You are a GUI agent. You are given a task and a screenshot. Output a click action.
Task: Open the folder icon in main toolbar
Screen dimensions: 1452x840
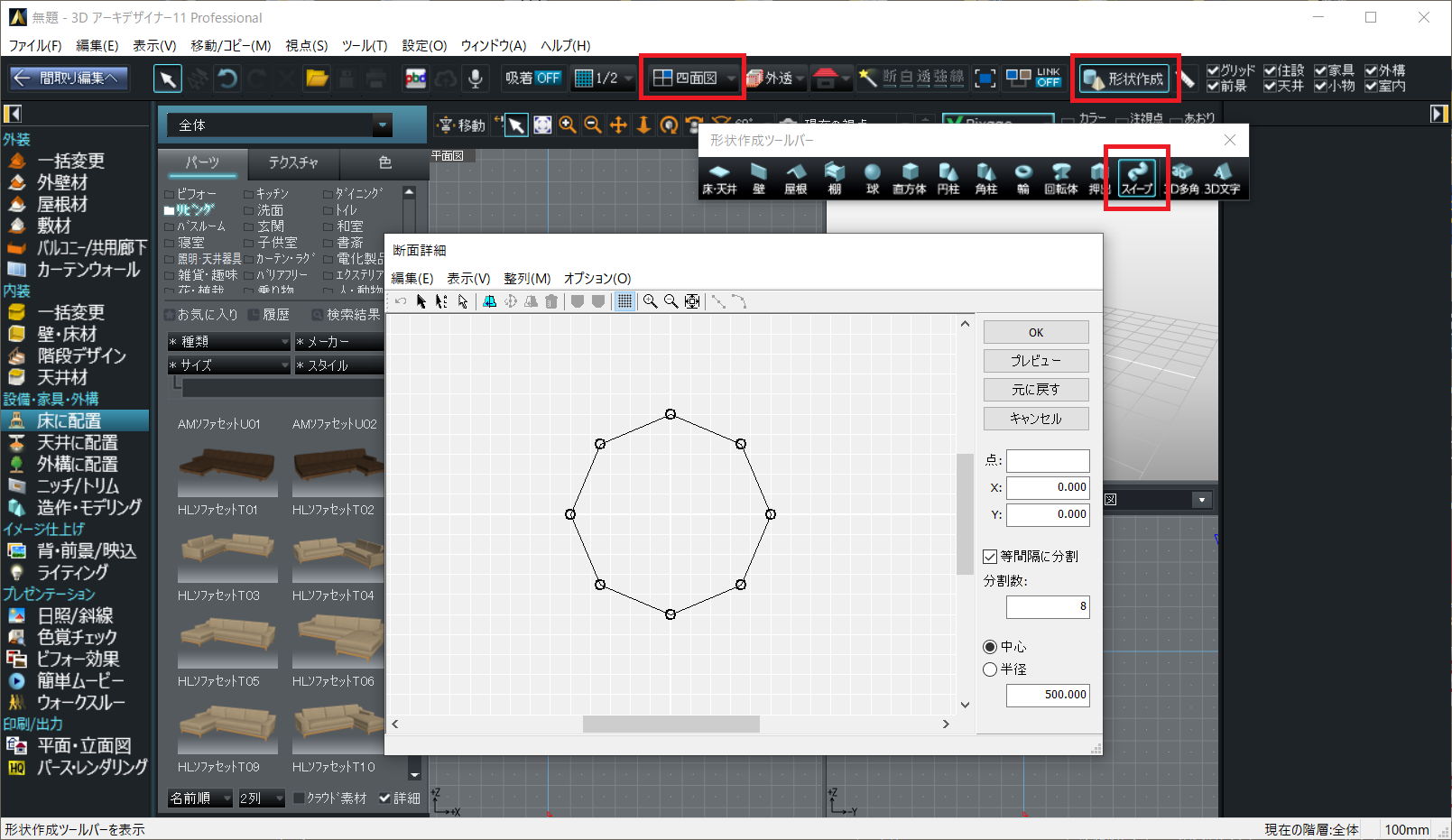tap(317, 78)
